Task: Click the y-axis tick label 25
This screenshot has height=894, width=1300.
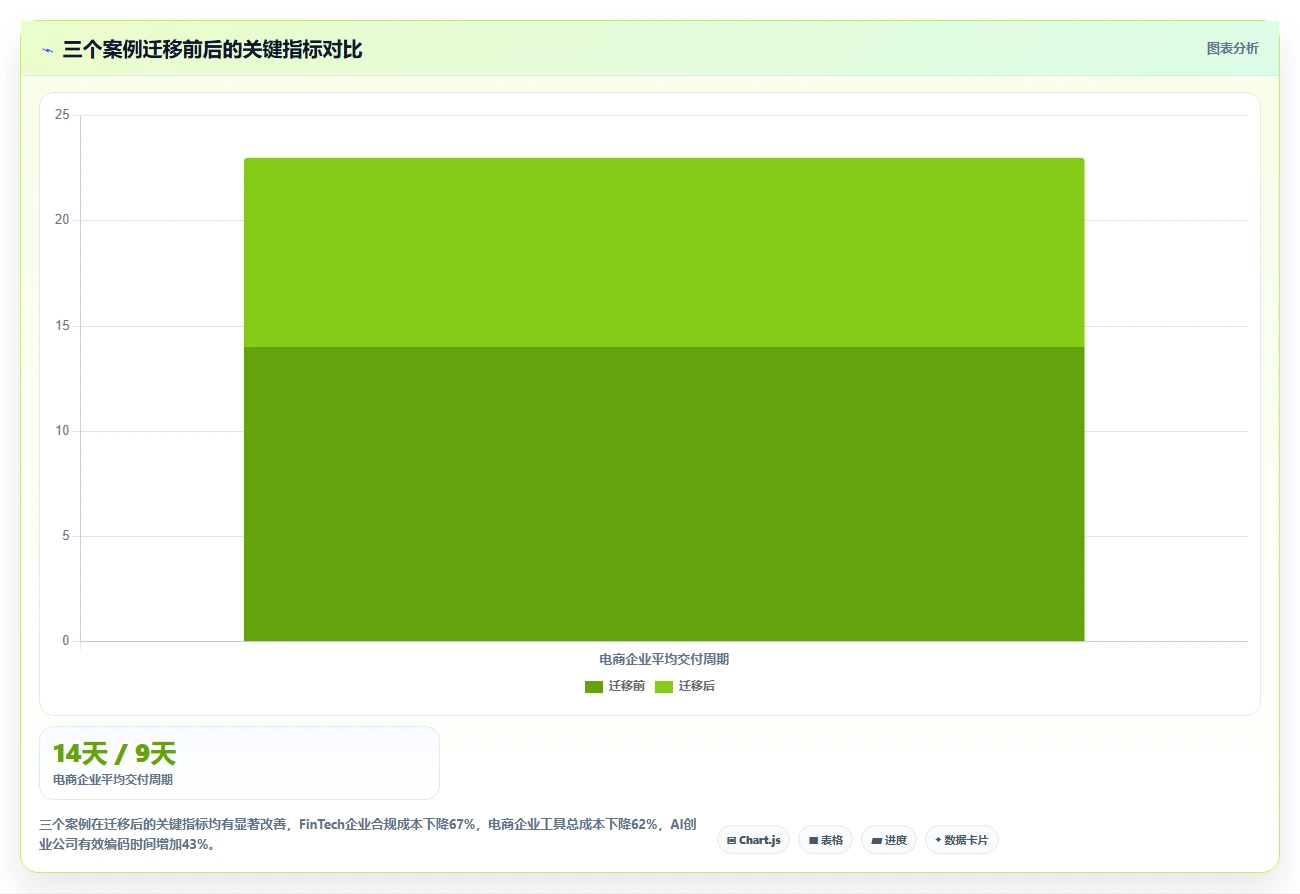Action: (62, 115)
